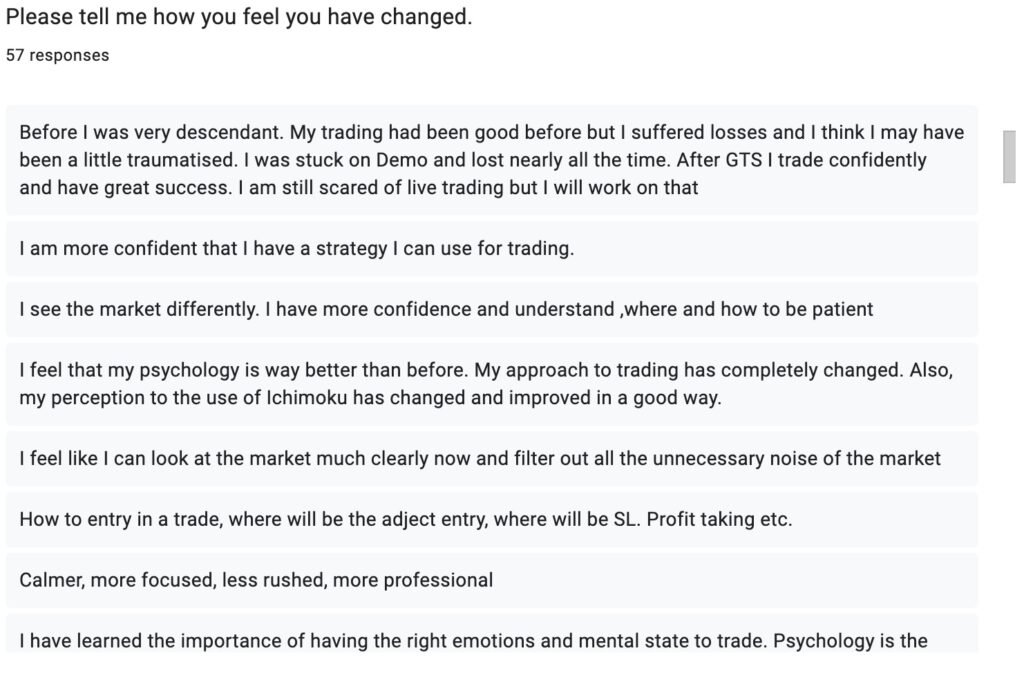Image resolution: width=1024 pixels, height=673 pixels.
Task: Click the '57 responses' count label
Action: (57, 55)
